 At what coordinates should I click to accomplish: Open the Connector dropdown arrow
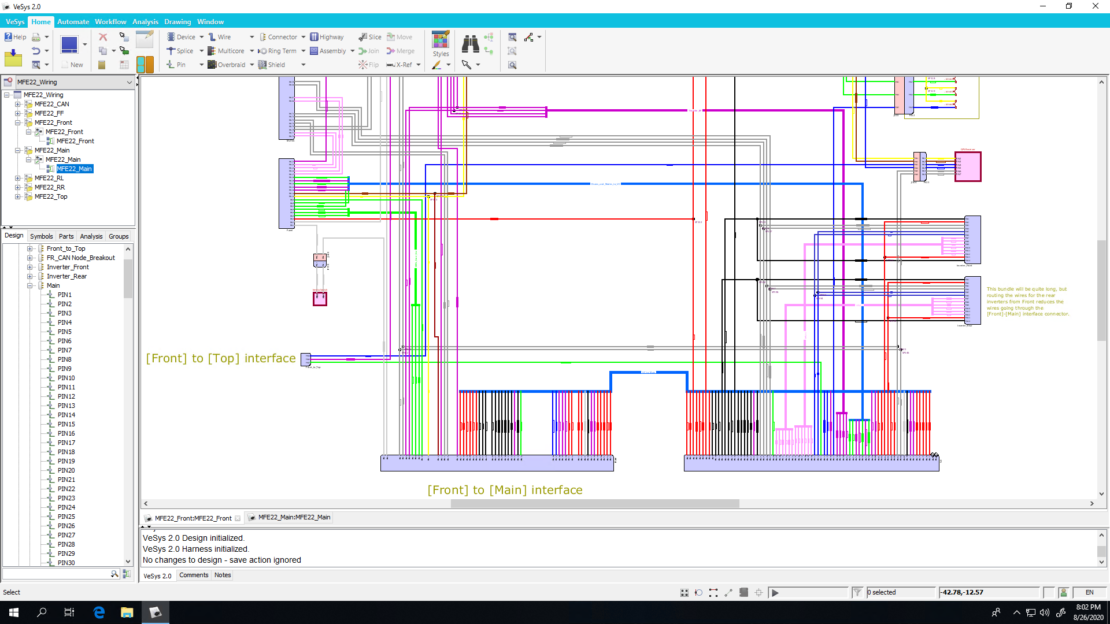click(x=303, y=37)
